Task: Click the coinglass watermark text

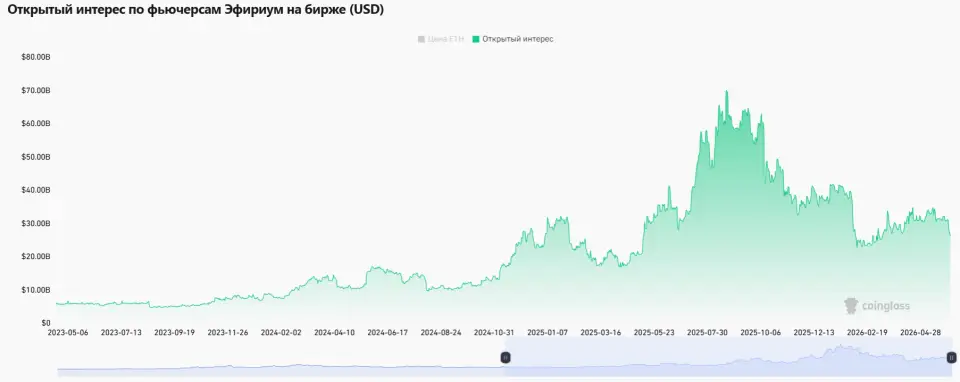Action: 885,306
